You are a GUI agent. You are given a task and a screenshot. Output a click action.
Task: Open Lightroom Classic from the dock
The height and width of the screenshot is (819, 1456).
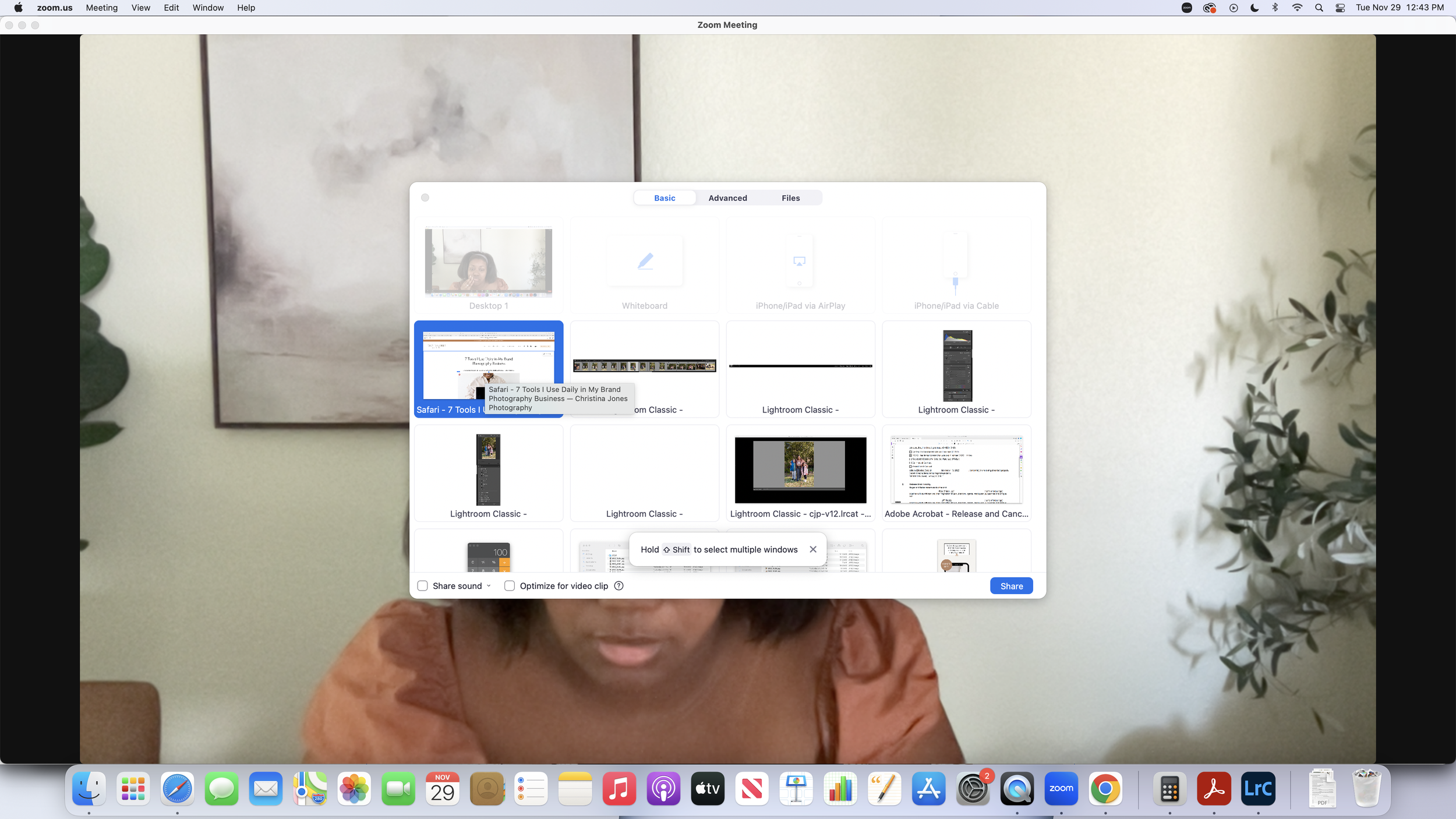click(x=1258, y=789)
